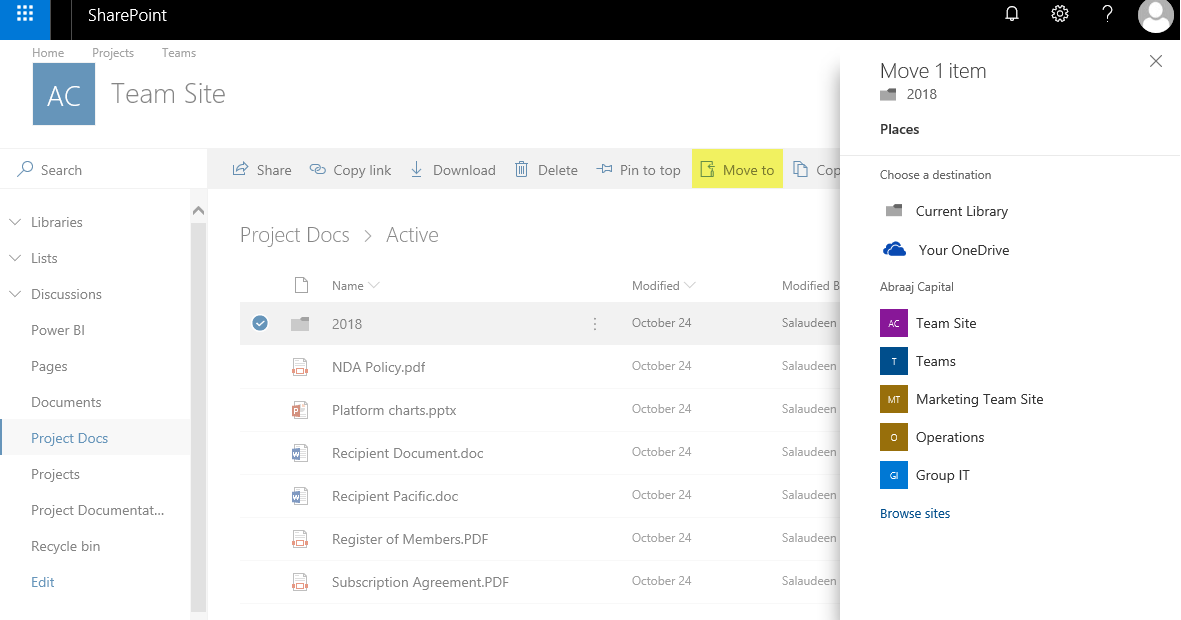This screenshot has width=1181, height=620.
Task: Open the SharePoint settings gear
Action: (1059, 14)
